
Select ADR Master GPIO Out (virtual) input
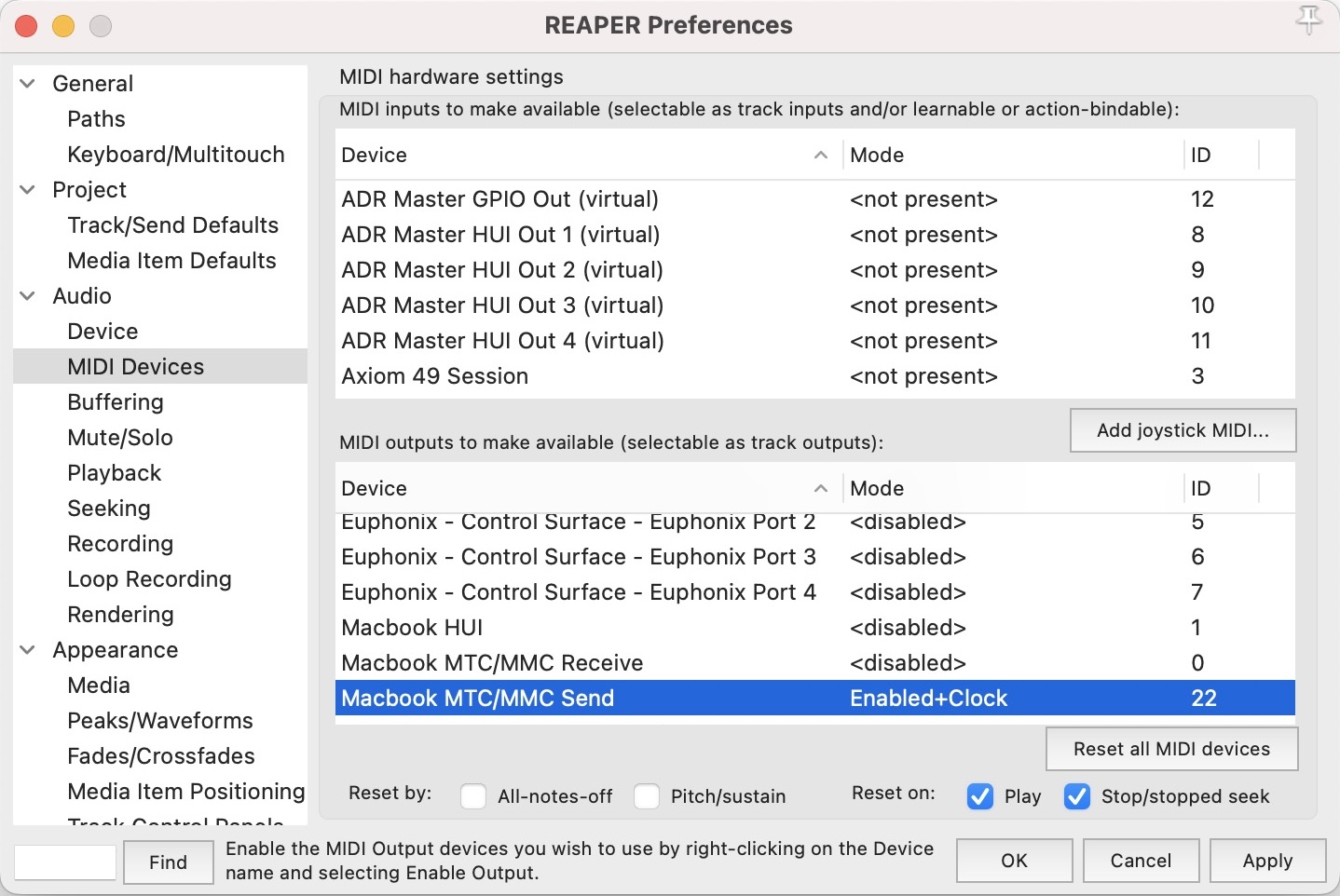click(x=815, y=199)
